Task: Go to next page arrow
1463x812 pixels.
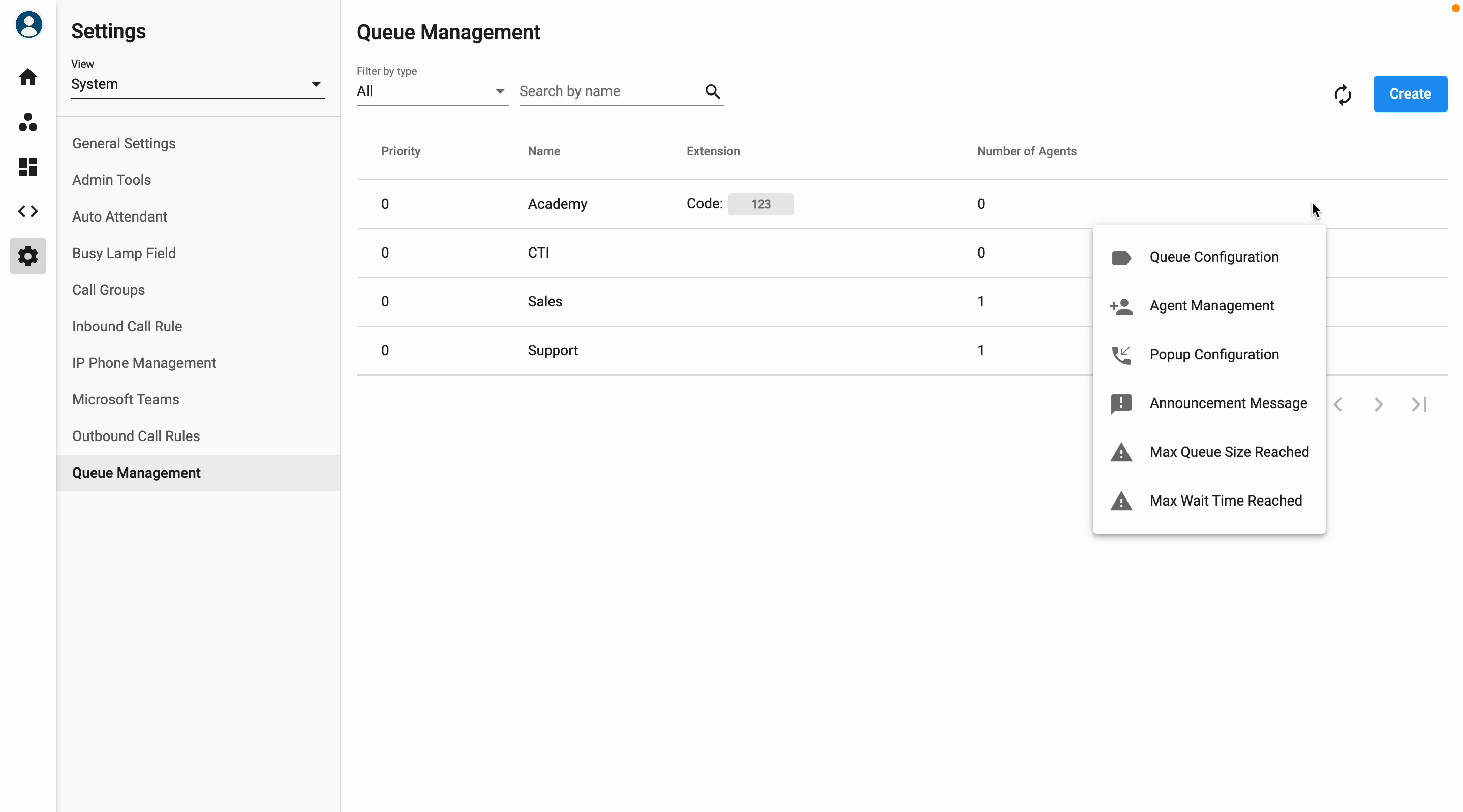Action: point(1379,404)
